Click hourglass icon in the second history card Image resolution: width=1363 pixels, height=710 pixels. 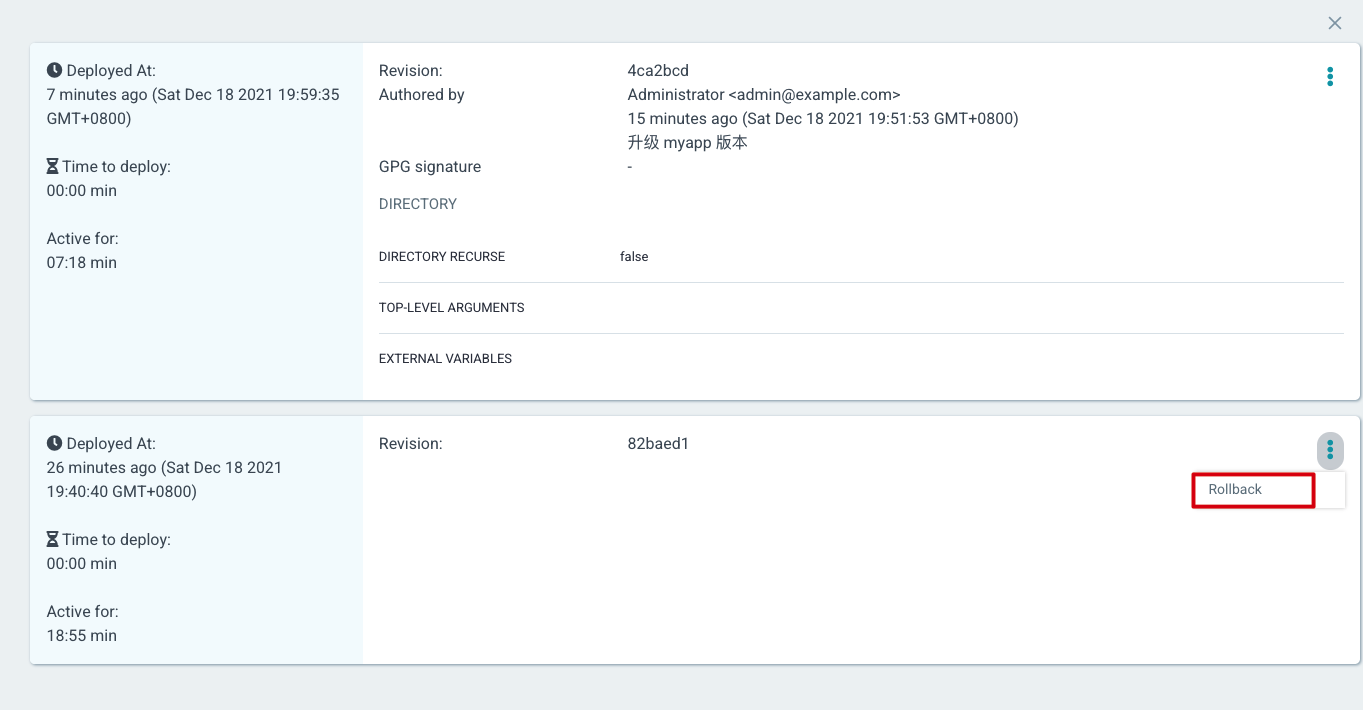53,540
